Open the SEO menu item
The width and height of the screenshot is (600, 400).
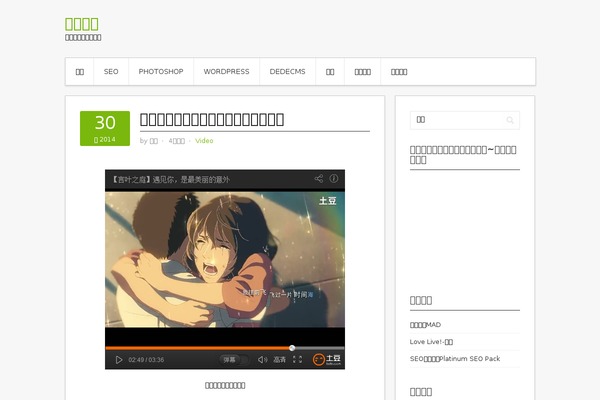[111, 72]
